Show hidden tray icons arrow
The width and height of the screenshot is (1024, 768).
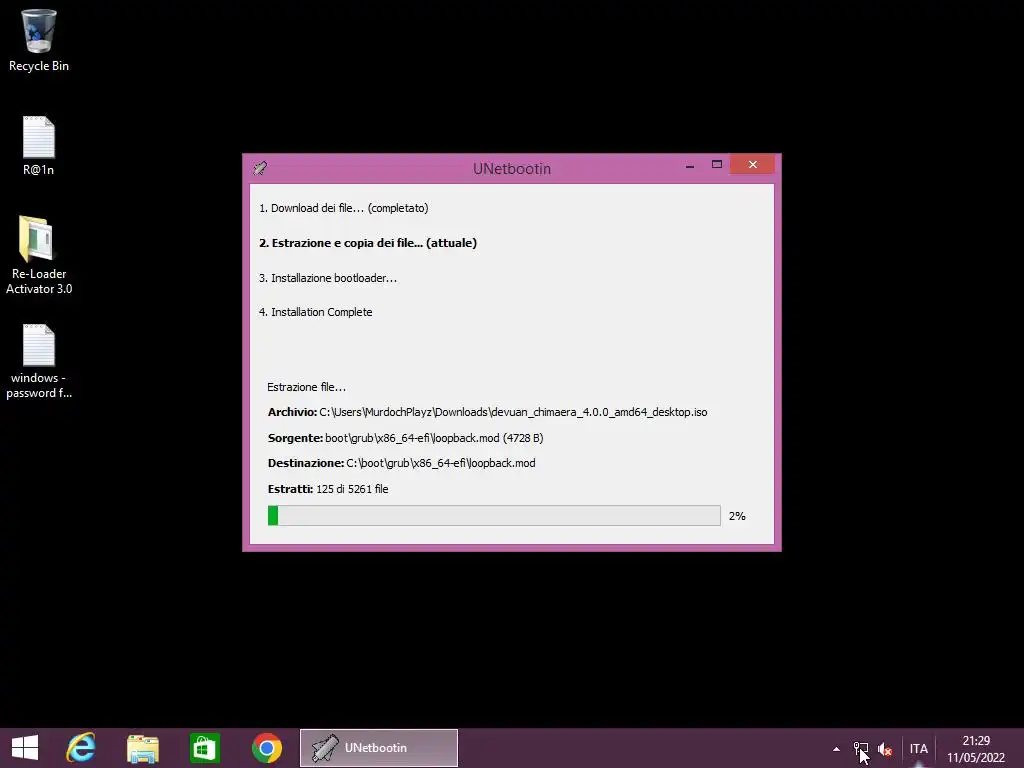tap(836, 749)
